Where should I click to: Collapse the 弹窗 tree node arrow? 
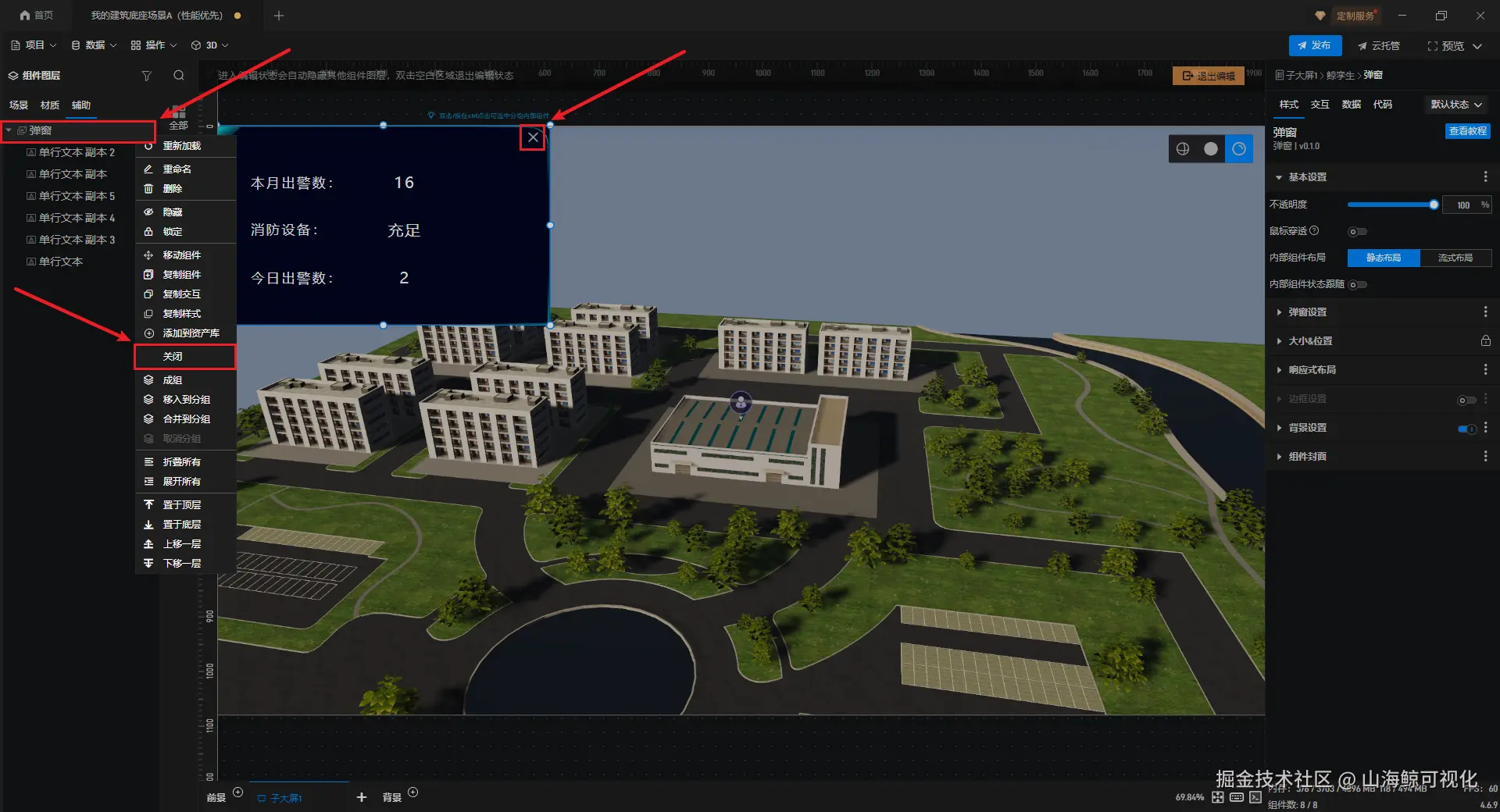pos(9,130)
